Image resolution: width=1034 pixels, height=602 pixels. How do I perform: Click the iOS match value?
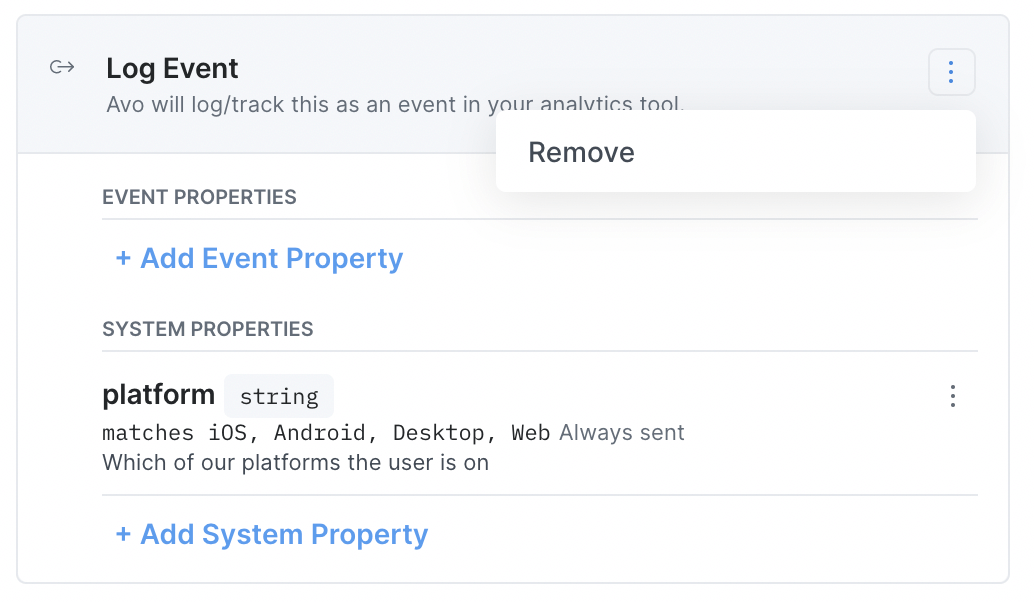coord(230,432)
